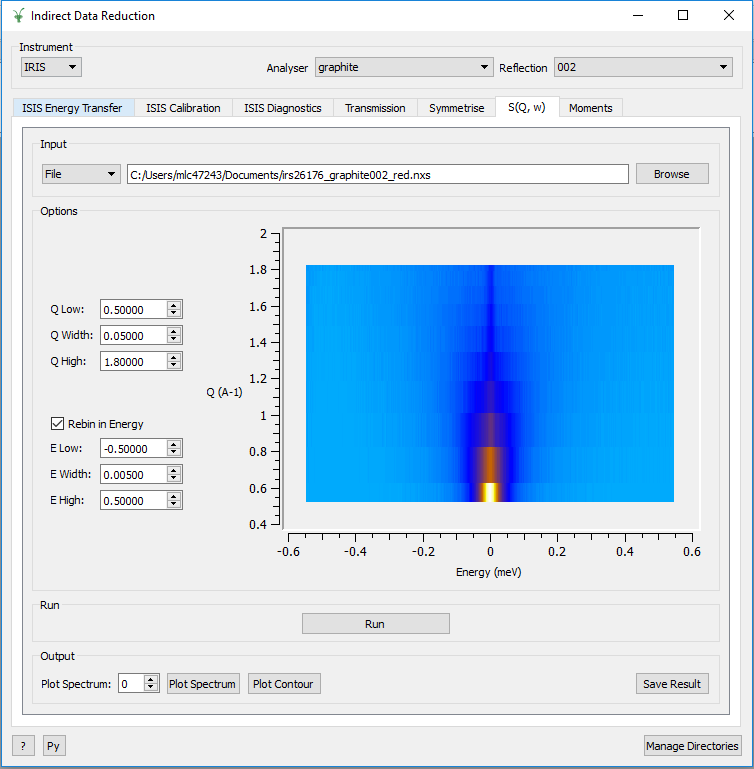
Task: Open Manage Directories
Action: 692,746
